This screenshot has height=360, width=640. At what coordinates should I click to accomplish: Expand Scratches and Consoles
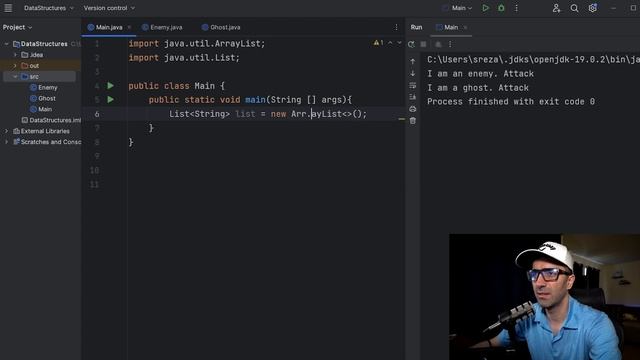click(7, 142)
